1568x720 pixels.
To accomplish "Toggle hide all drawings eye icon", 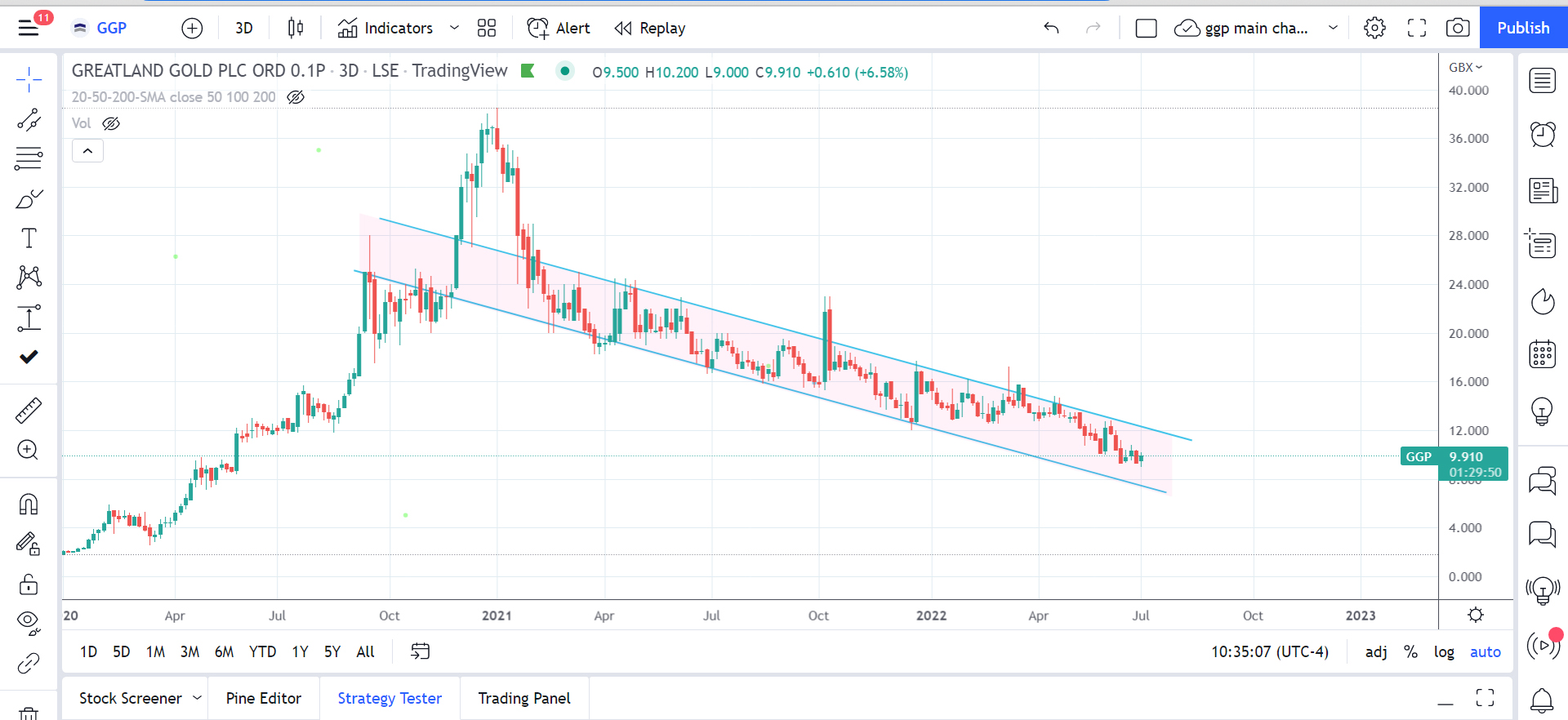I will [x=29, y=623].
